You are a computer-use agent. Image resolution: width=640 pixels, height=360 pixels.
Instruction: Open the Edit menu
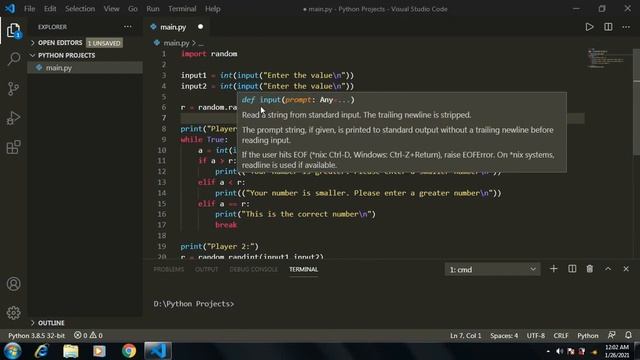(x=50, y=9)
